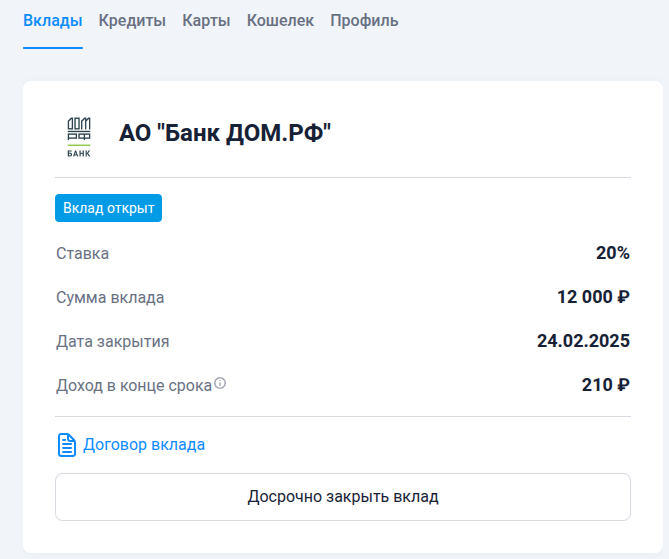Open the Договор вклада link

tap(144, 445)
